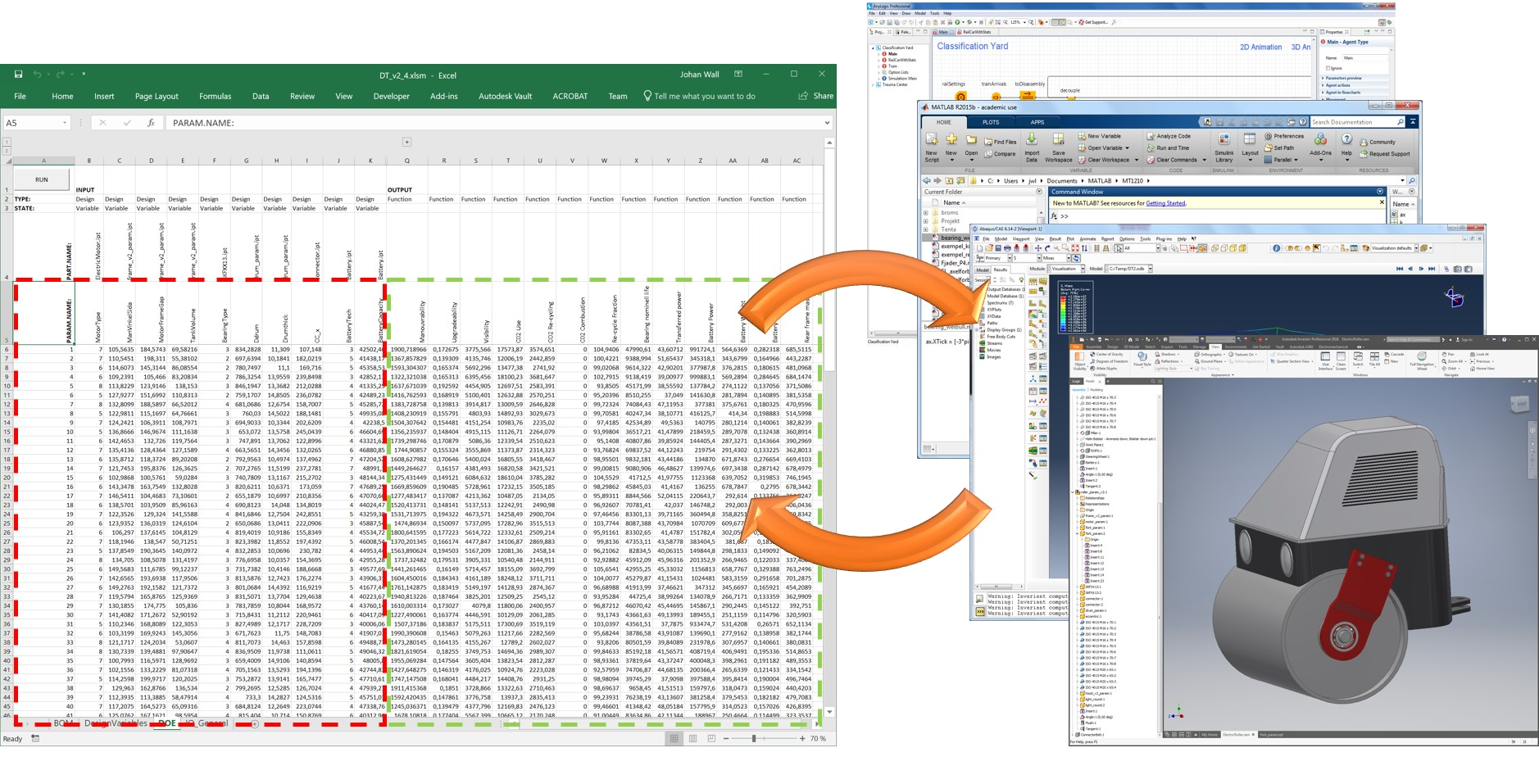Select Train in AnyLogic project tree

pos(892,66)
